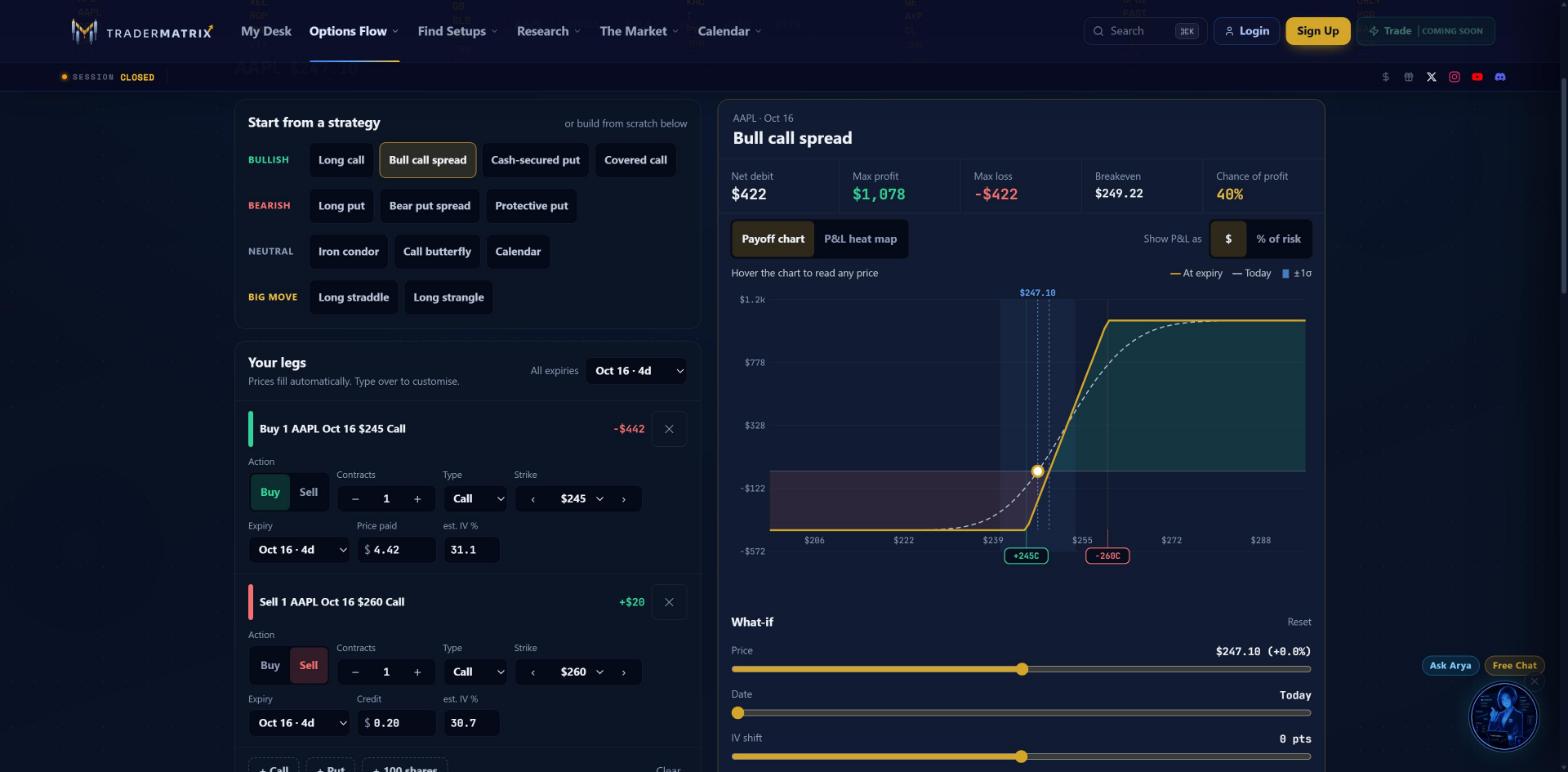Select the Payoff chart tab
Screen dimensions: 1568x772
(773, 239)
